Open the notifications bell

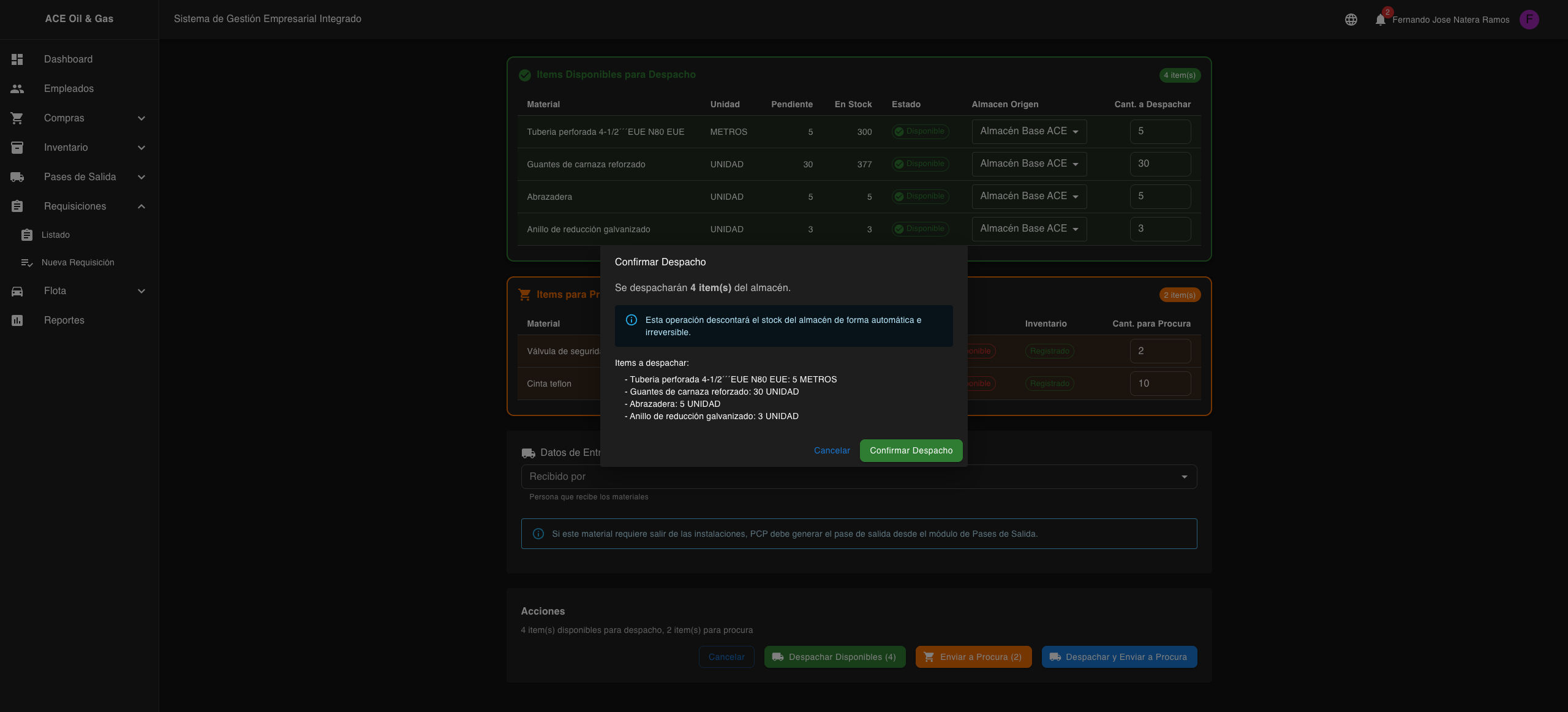point(1380,20)
